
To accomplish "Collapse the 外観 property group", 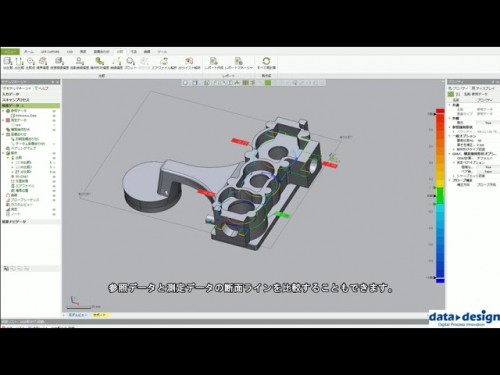I will 449,118.
